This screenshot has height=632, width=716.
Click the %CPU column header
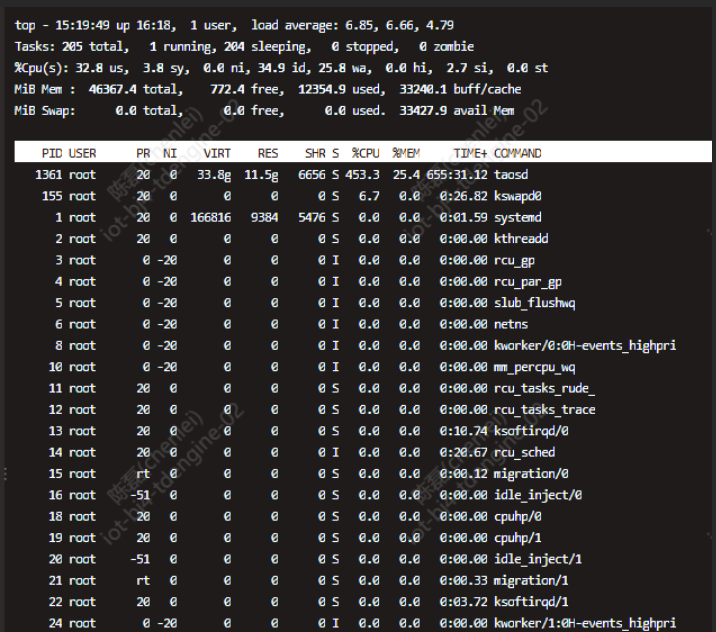[x=365, y=153]
